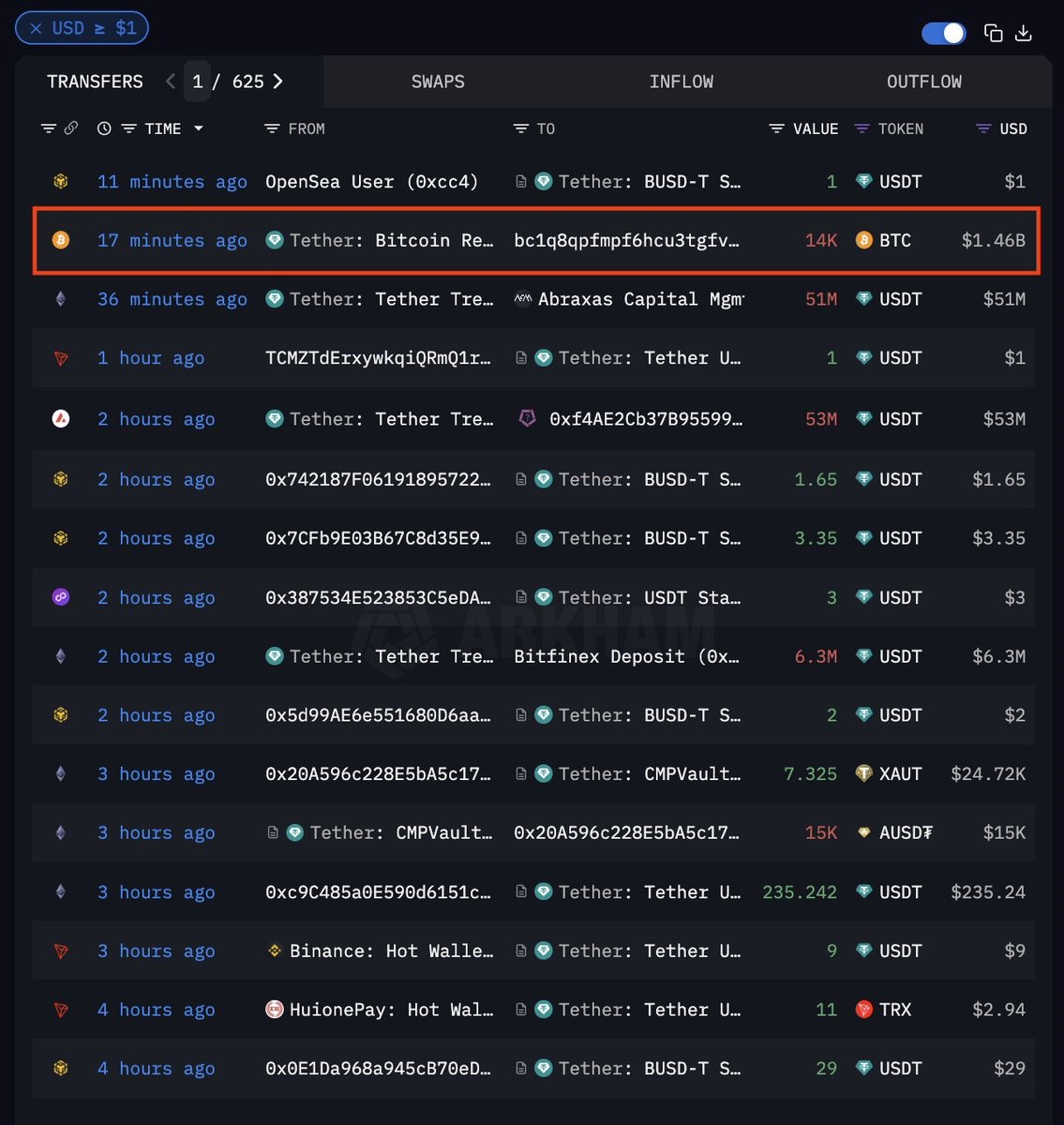Click the chain link filter icon

[x=70, y=128]
